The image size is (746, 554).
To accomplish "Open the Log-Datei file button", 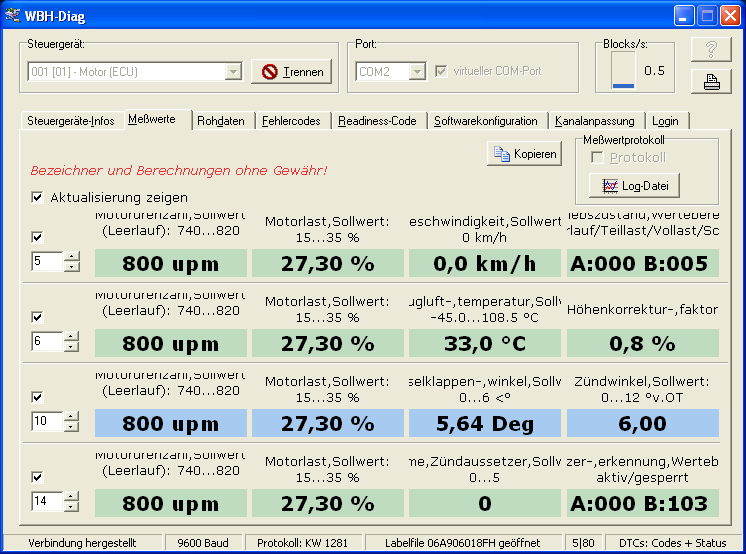I will (x=634, y=185).
